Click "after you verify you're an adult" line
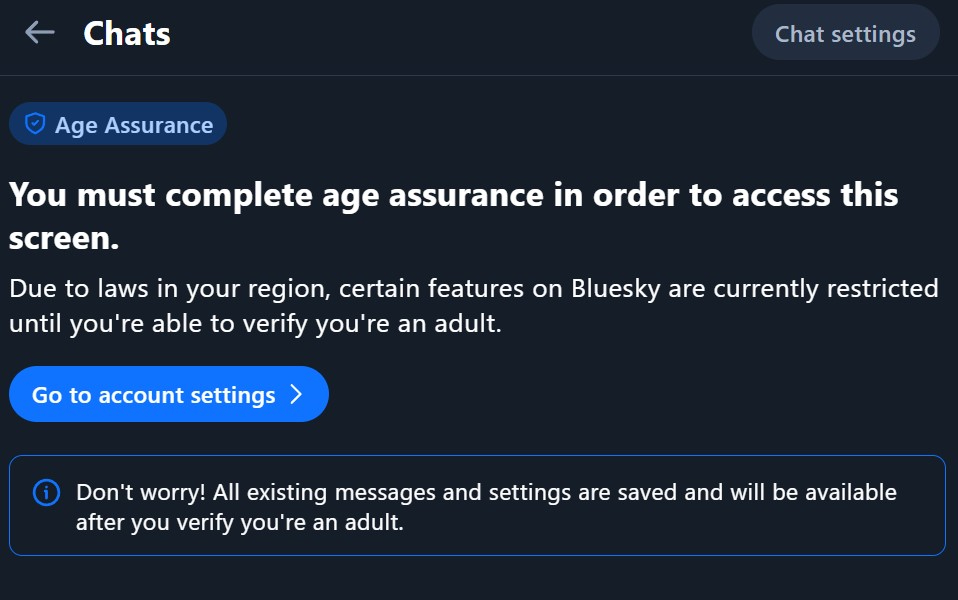Screen dimensions: 958x600 [x=240, y=522]
